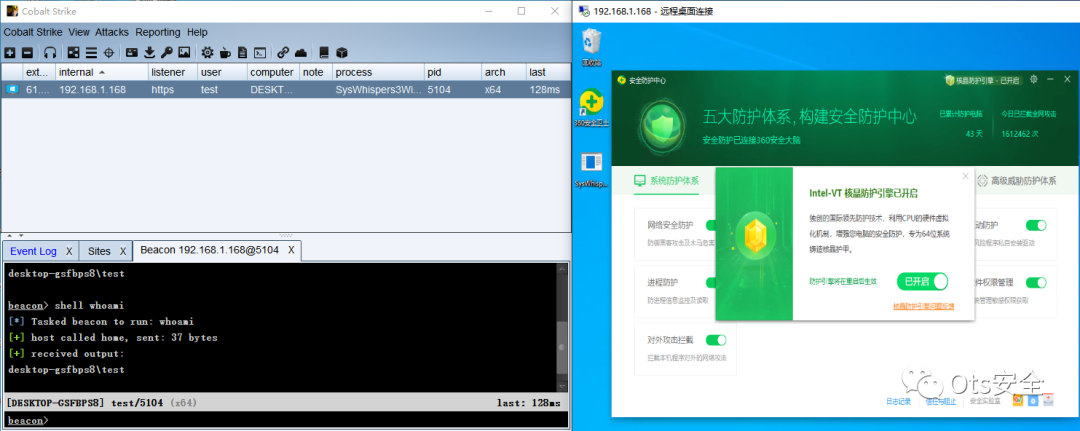The width and height of the screenshot is (1080, 431).
Task: Switch to 高级威胁防护体系 tab
Action: coord(1016,181)
